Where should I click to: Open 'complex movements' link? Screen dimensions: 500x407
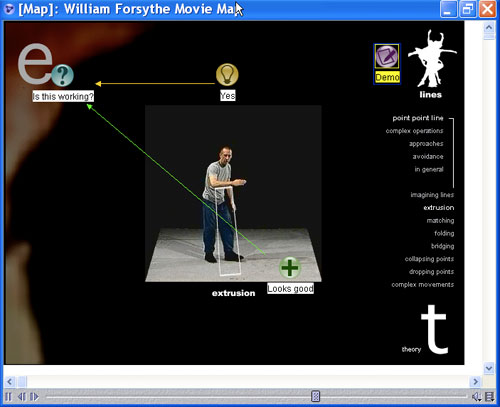point(423,285)
